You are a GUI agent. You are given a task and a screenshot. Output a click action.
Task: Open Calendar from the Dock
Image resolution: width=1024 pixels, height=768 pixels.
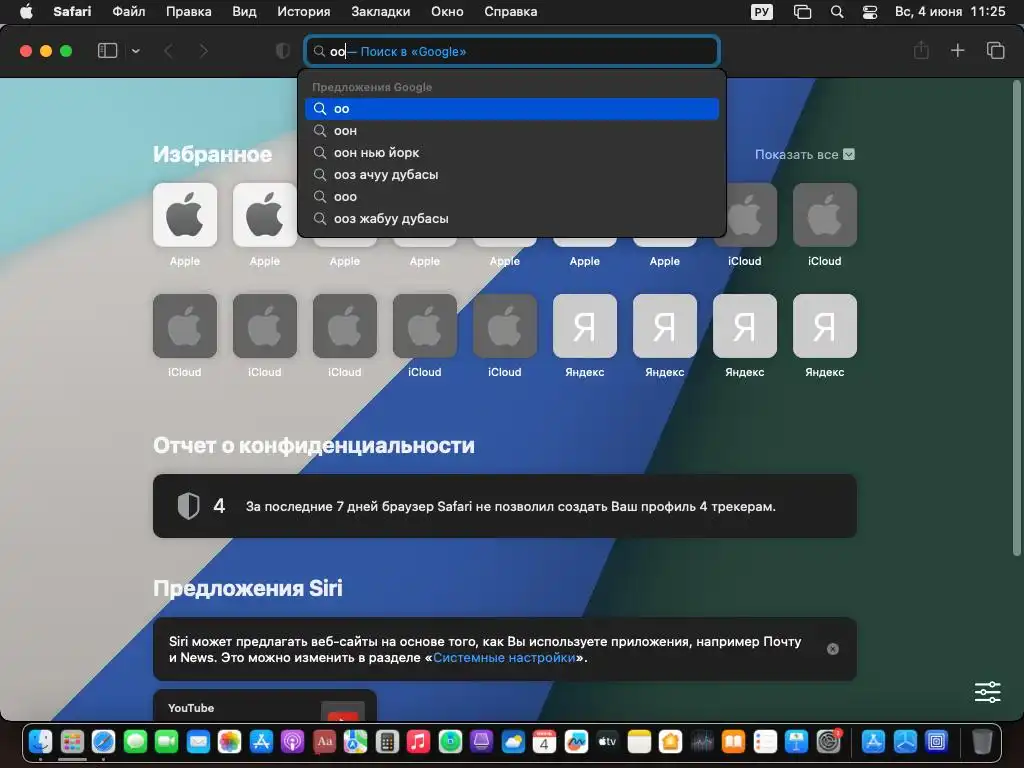(544, 741)
